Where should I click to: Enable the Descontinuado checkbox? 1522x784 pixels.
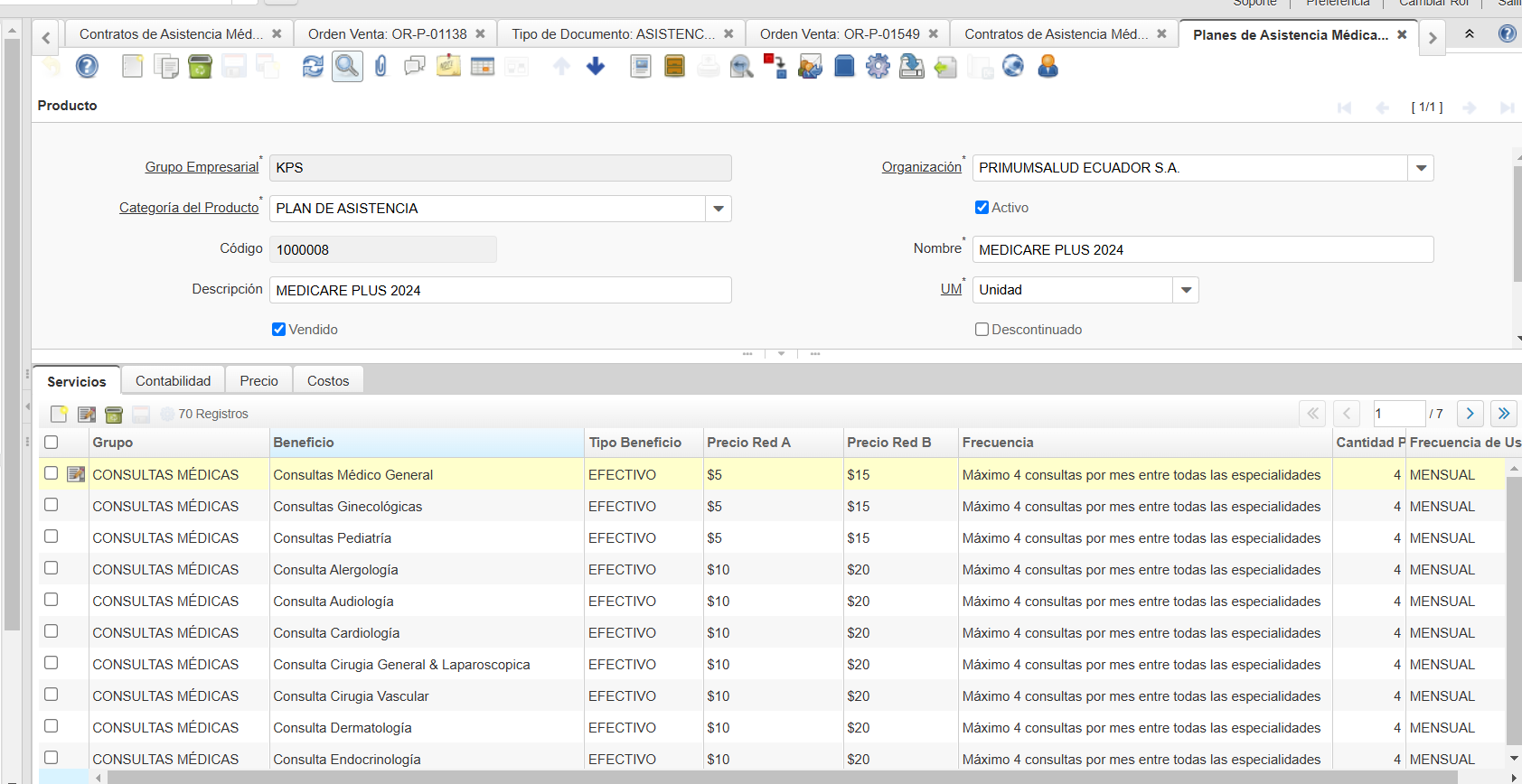pyautogui.click(x=982, y=330)
